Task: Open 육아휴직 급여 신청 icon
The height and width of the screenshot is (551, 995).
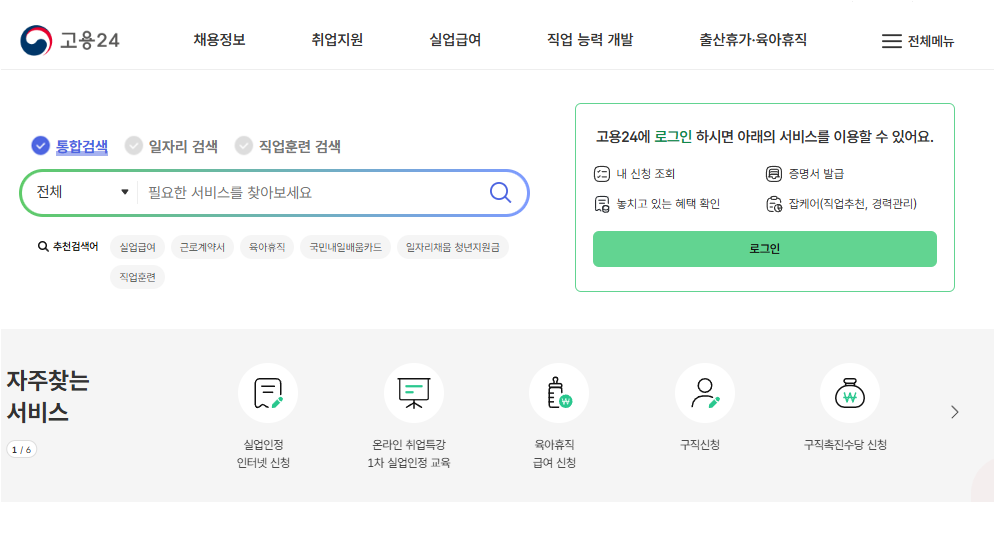Action: pos(559,393)
